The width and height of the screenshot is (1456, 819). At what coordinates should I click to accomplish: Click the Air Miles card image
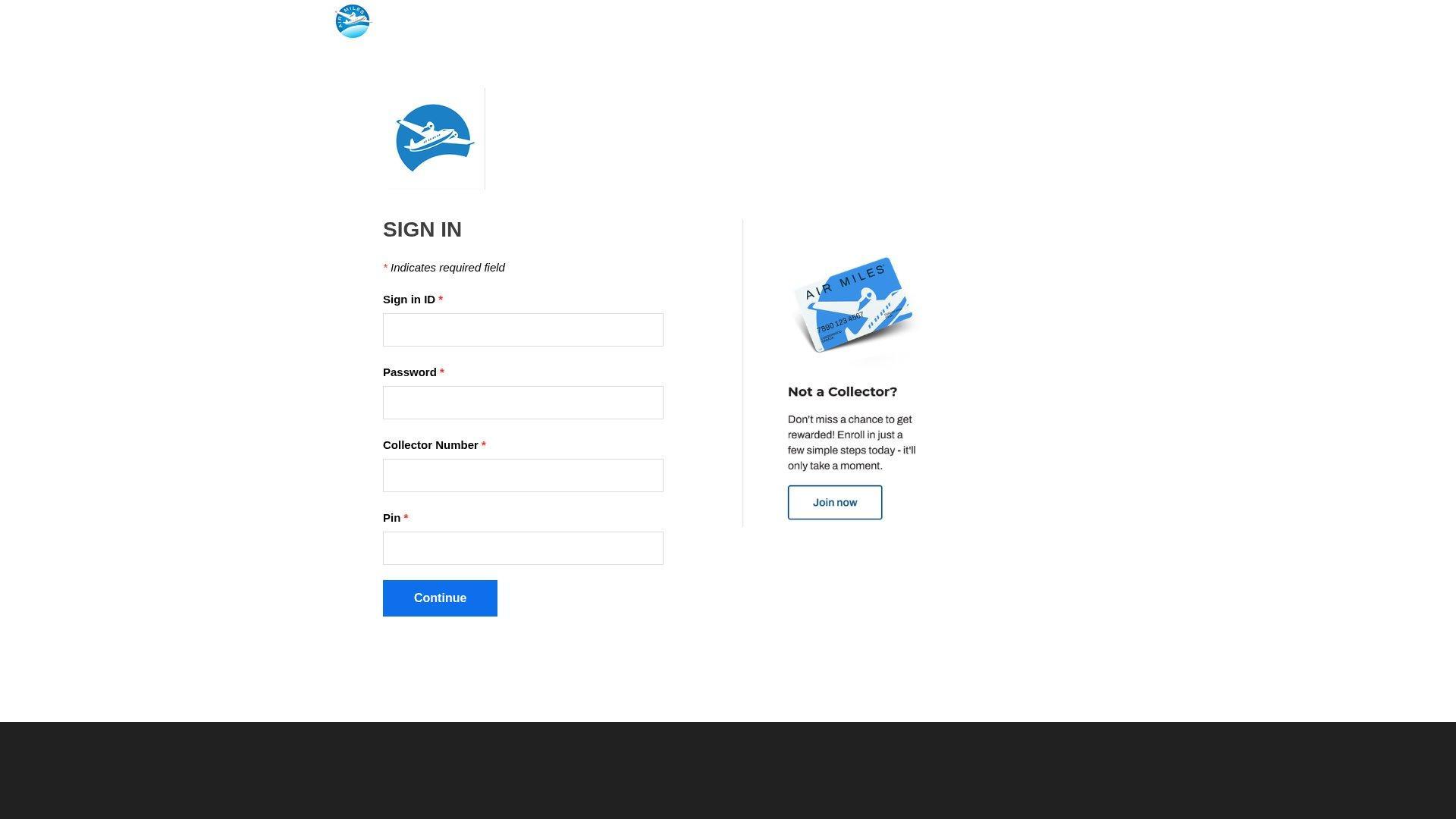pyautogui.click(x=854, y=306)
